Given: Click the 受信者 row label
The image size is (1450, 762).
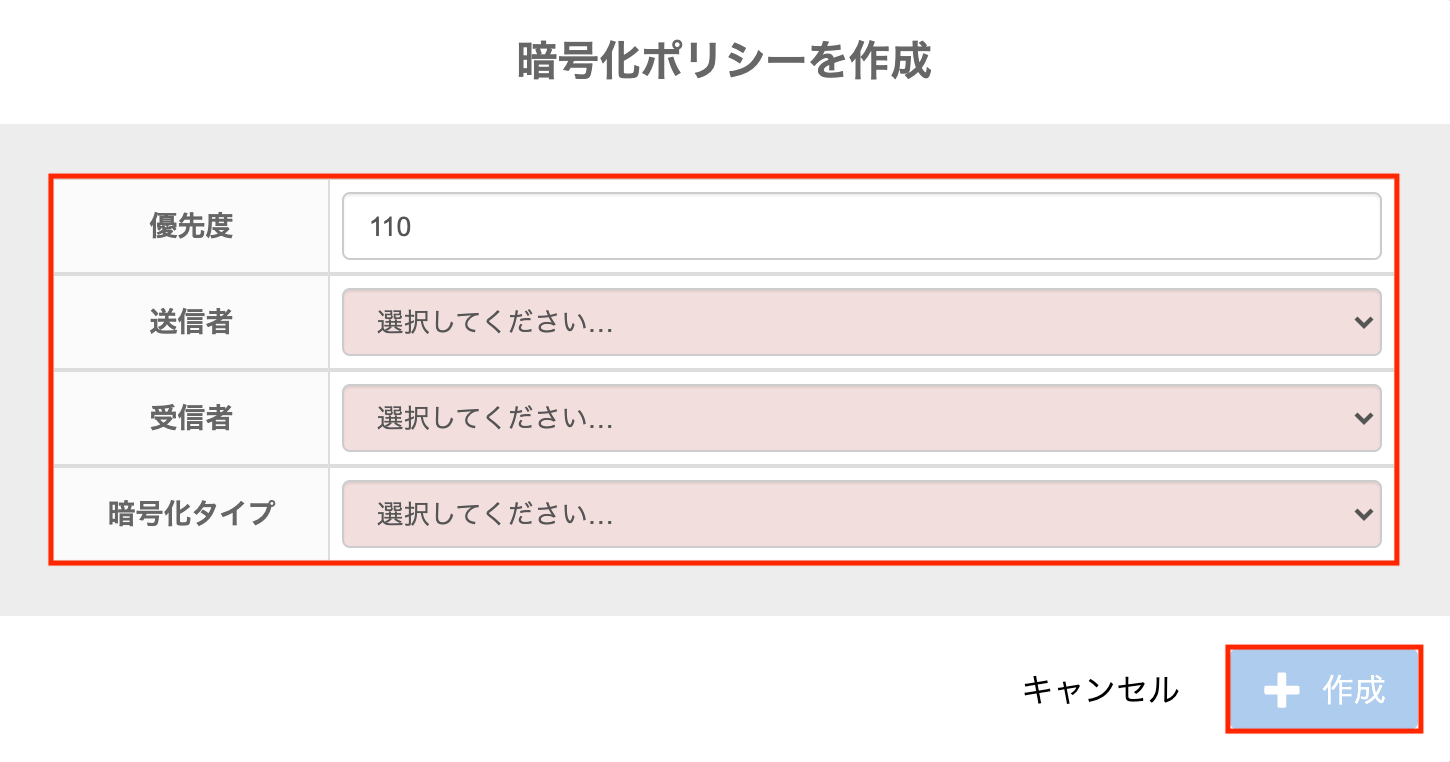Looking at the screenshot, I should 191,418.
